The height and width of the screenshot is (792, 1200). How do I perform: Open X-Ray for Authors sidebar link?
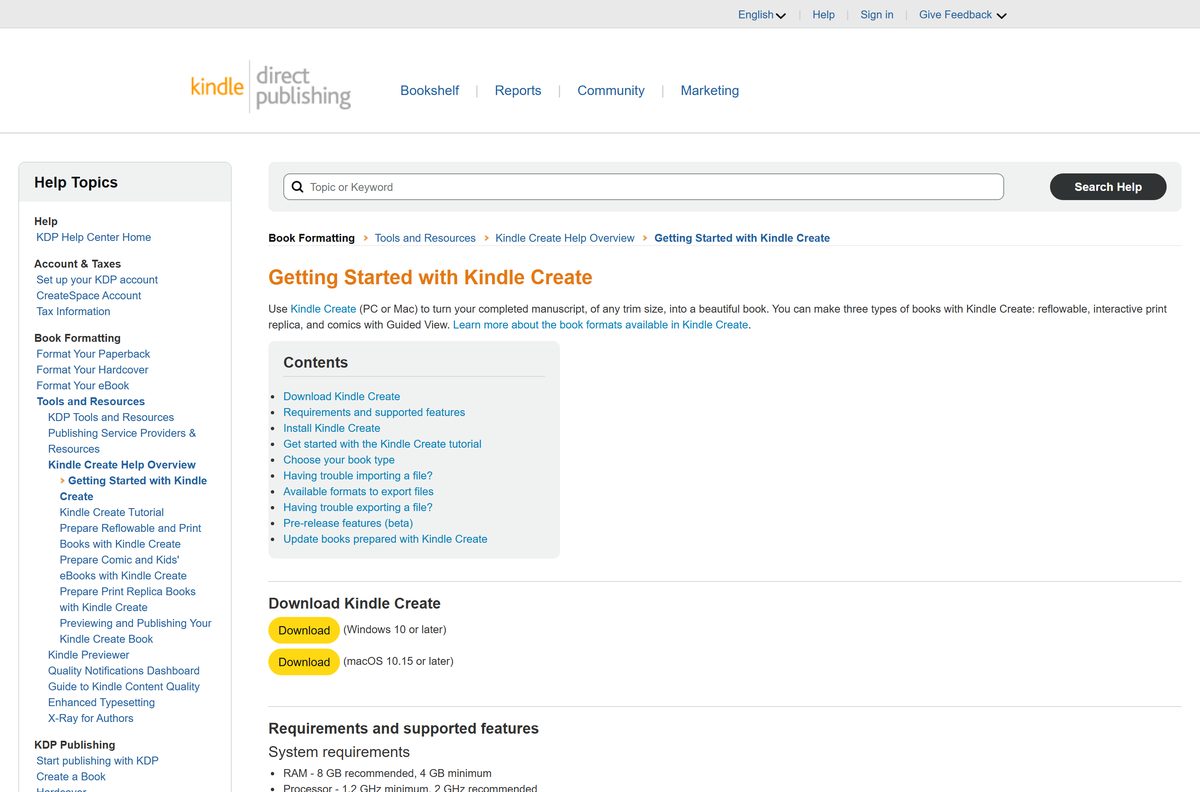click(91, 718)
